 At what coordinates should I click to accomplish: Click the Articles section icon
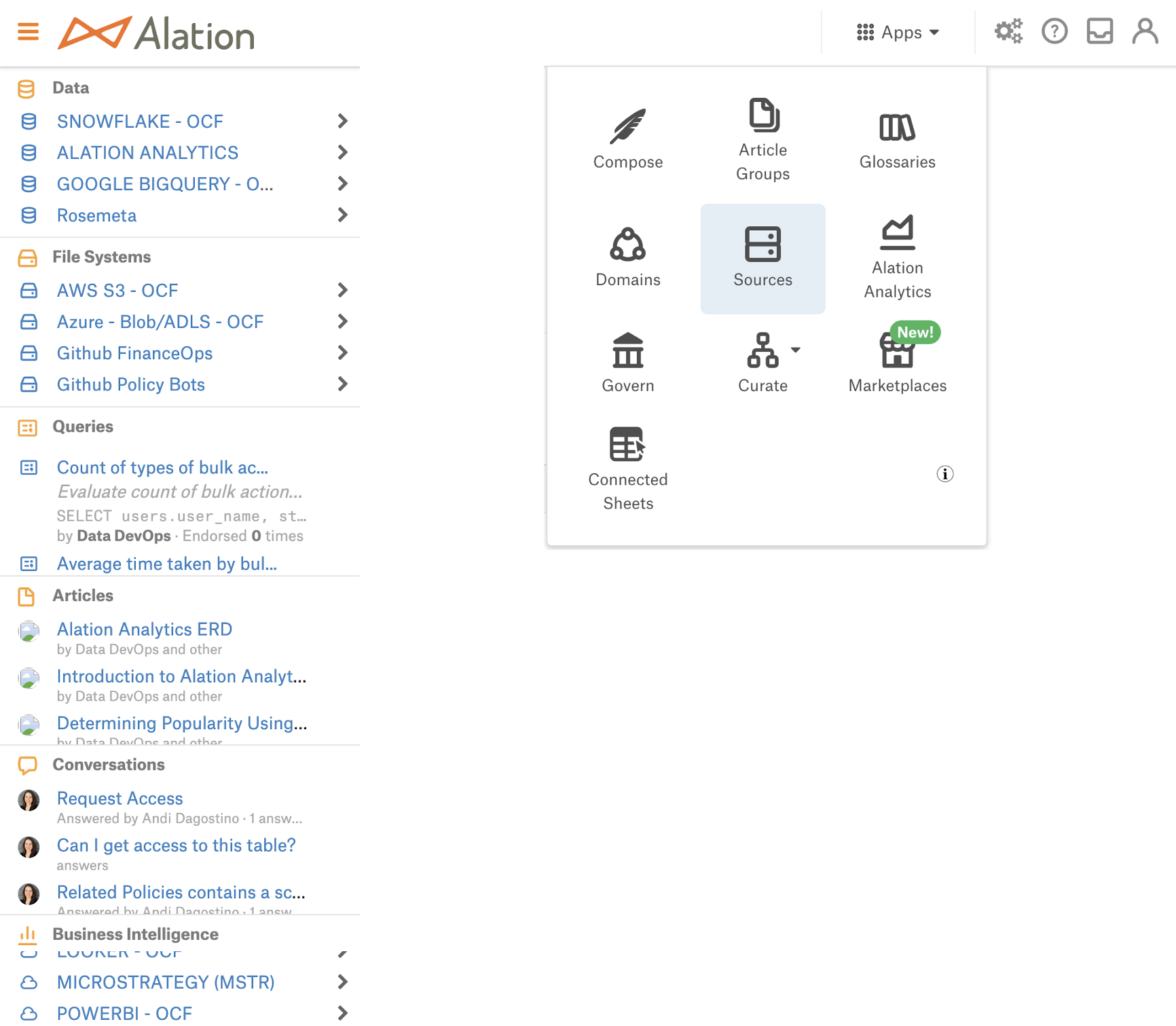click(26, 596)
